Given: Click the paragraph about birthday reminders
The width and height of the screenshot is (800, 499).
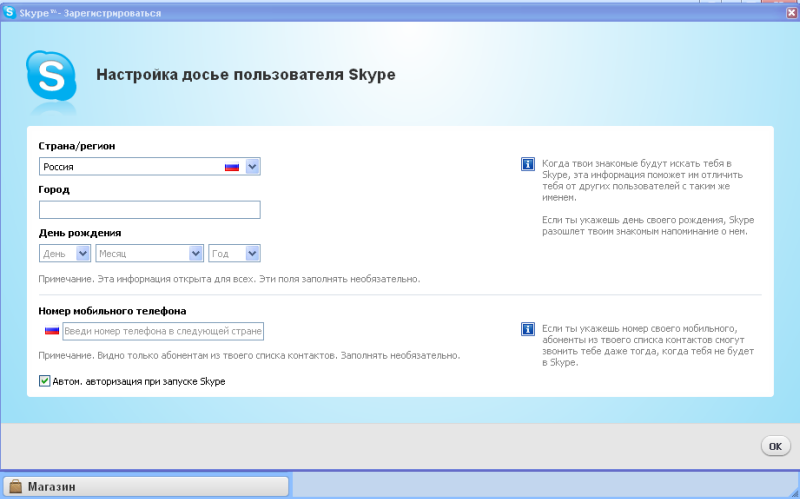Looking at the screenshot, I should (648, 226).
